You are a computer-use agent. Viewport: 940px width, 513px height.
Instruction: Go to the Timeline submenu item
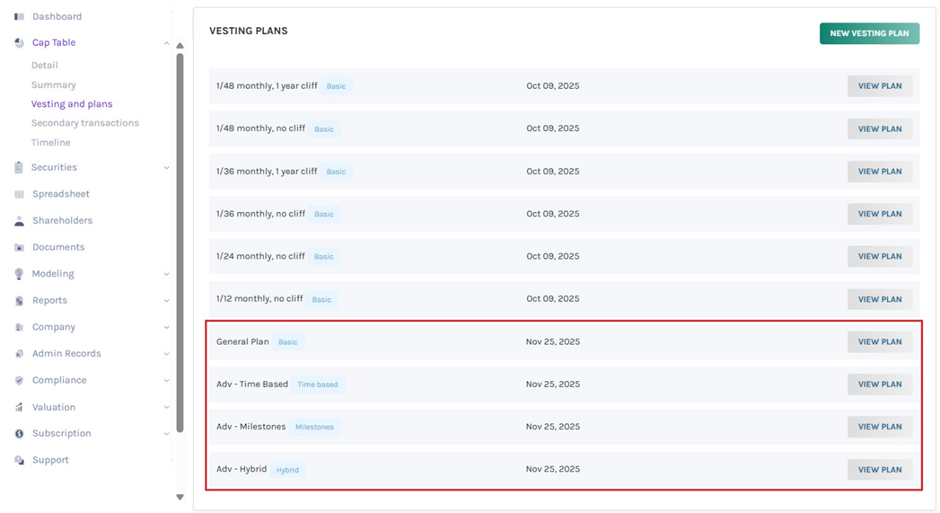coord(51,143)
